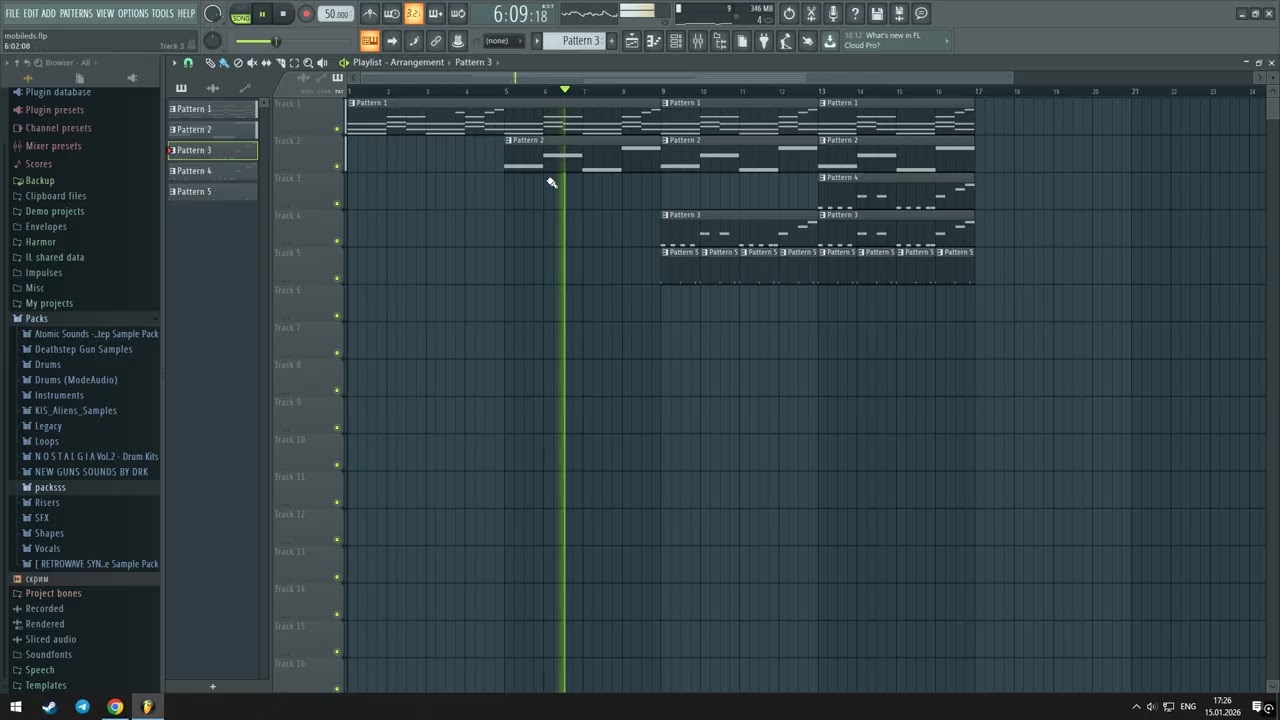The width and height of the screenshot is (1280, 720).
Task: Open the (none) snap selector dropdown
Action: coord(502,40)
